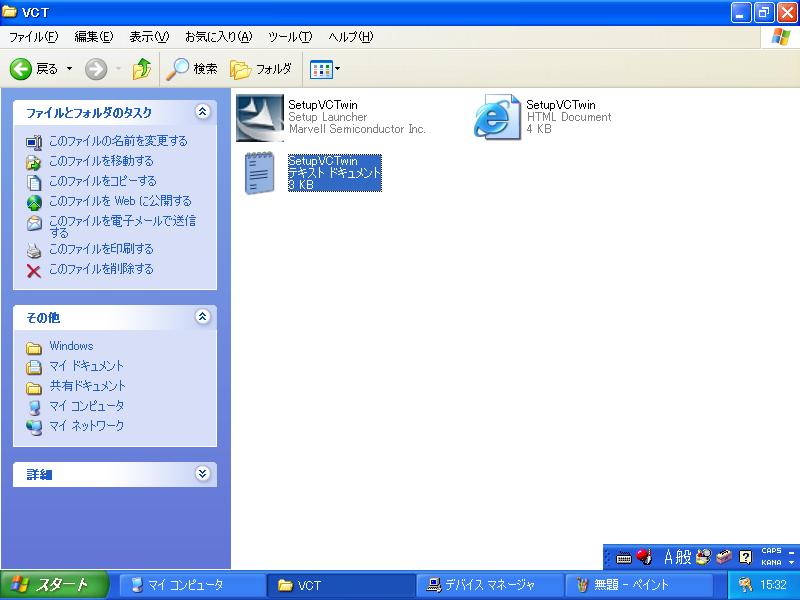This screenshot has height=600, width=800.
Task: Open the 戻る history dropdown arrow
Action: [69, 69]
